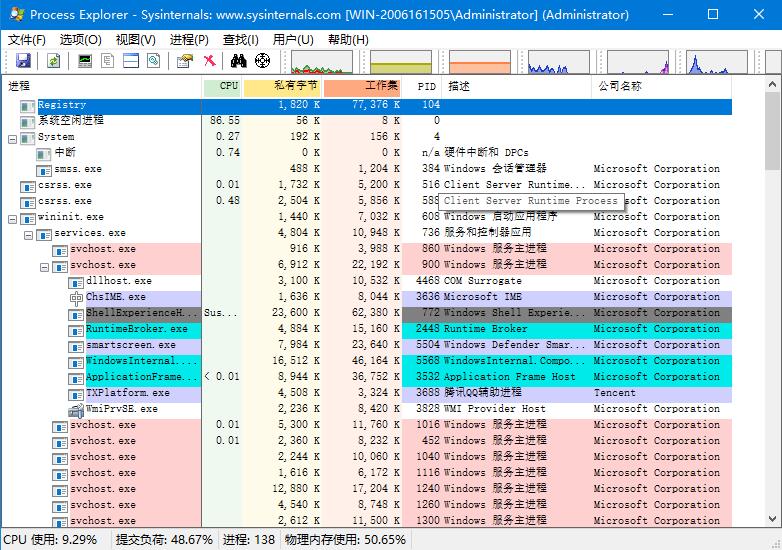The height and width of the screenshot is (550, 782).
Task: Select the 中断 process row
Action: 367,152
